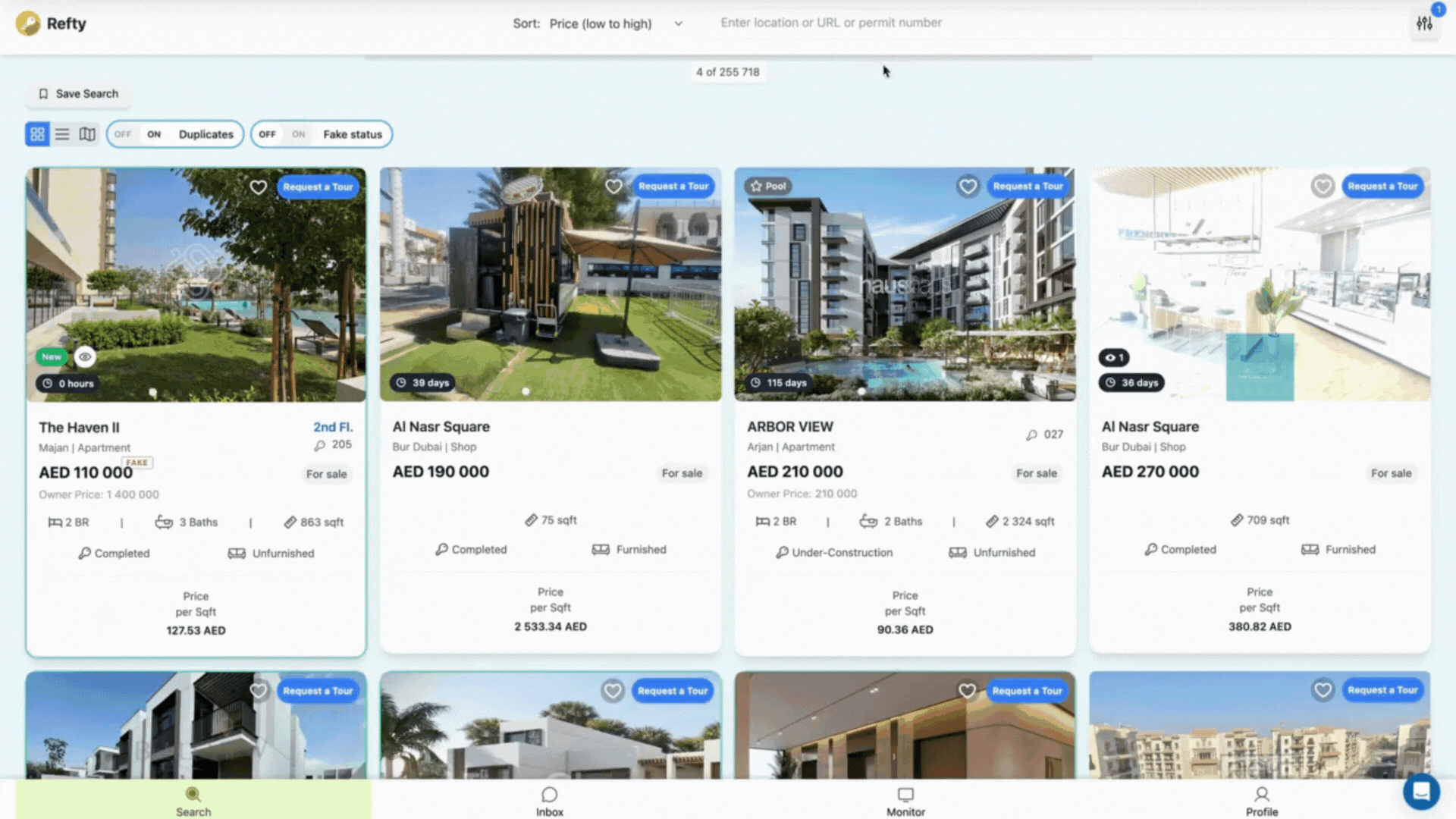Turn Fake status toggle ON
The width and height of the screenshot is (1456, 819).
pyautogui.click(x=299, y=134)
